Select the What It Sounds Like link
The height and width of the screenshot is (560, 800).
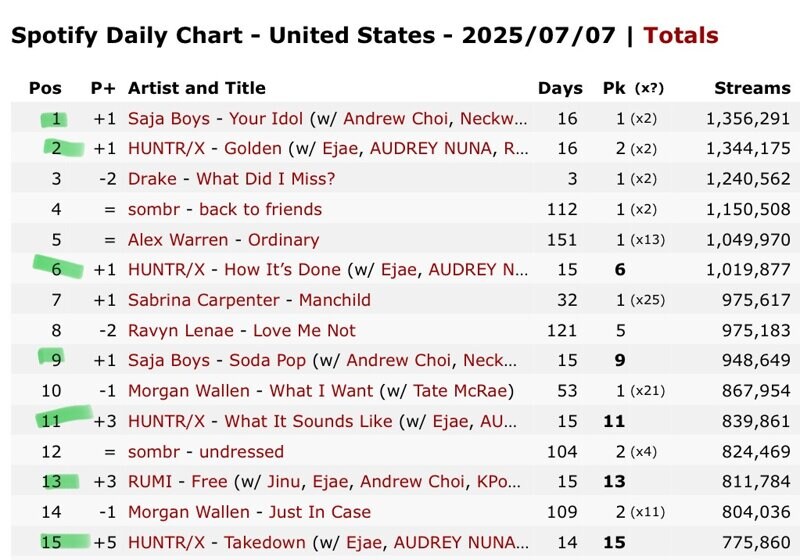[x=309, y=421]
